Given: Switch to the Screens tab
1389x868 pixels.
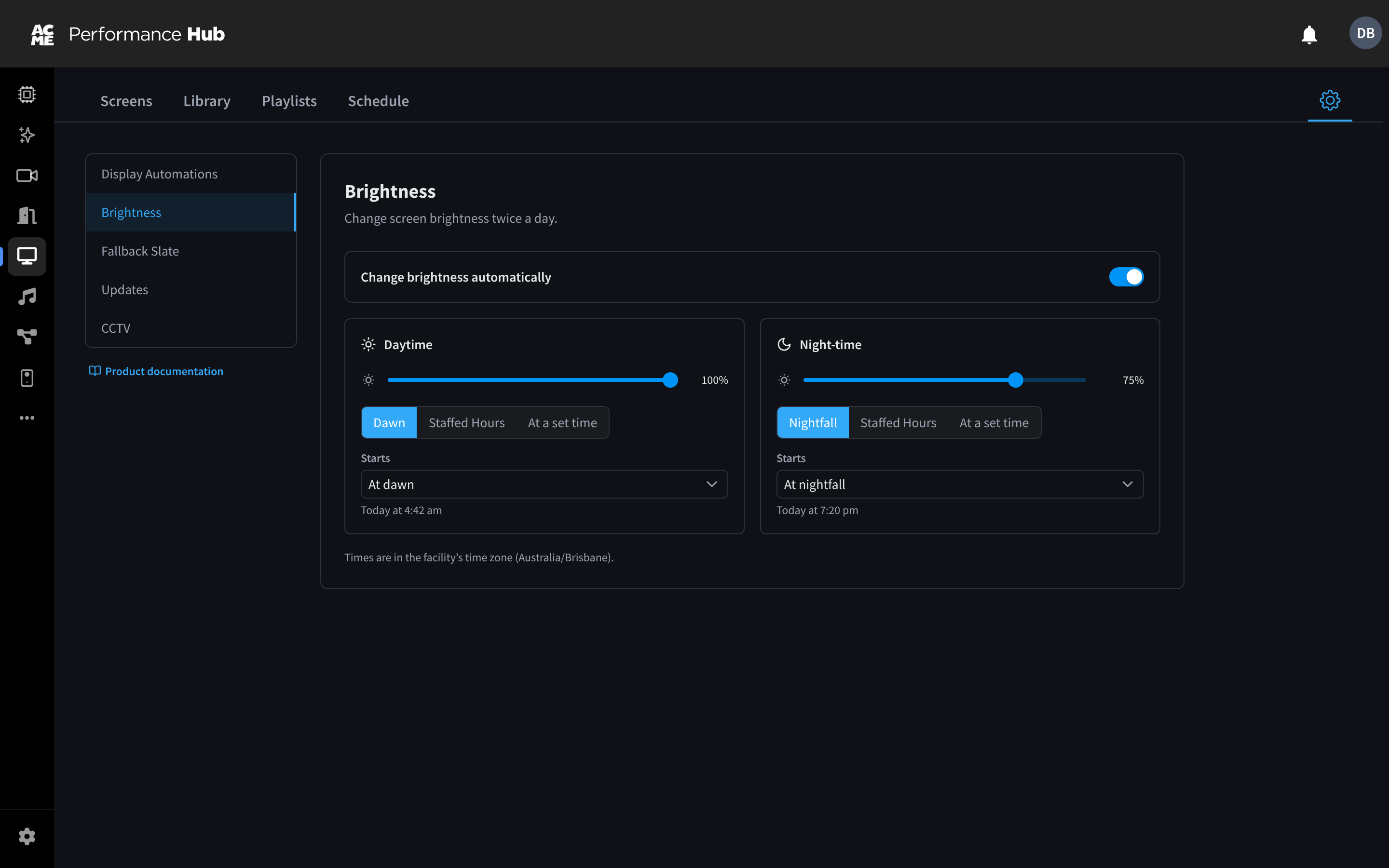Looking at the screenshot, I should click(126, 100).
